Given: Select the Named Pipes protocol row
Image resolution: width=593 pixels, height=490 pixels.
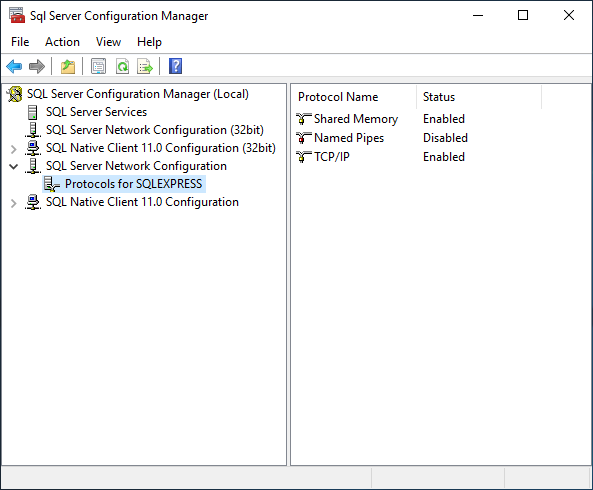Looking at the screenshot, I should pos(349,138).
